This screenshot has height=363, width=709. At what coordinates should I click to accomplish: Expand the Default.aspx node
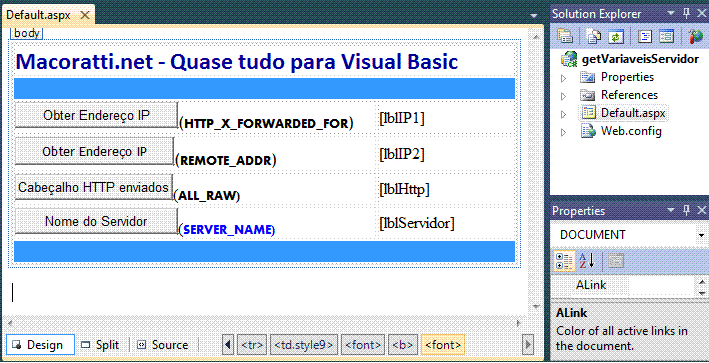tap(563, 114)
